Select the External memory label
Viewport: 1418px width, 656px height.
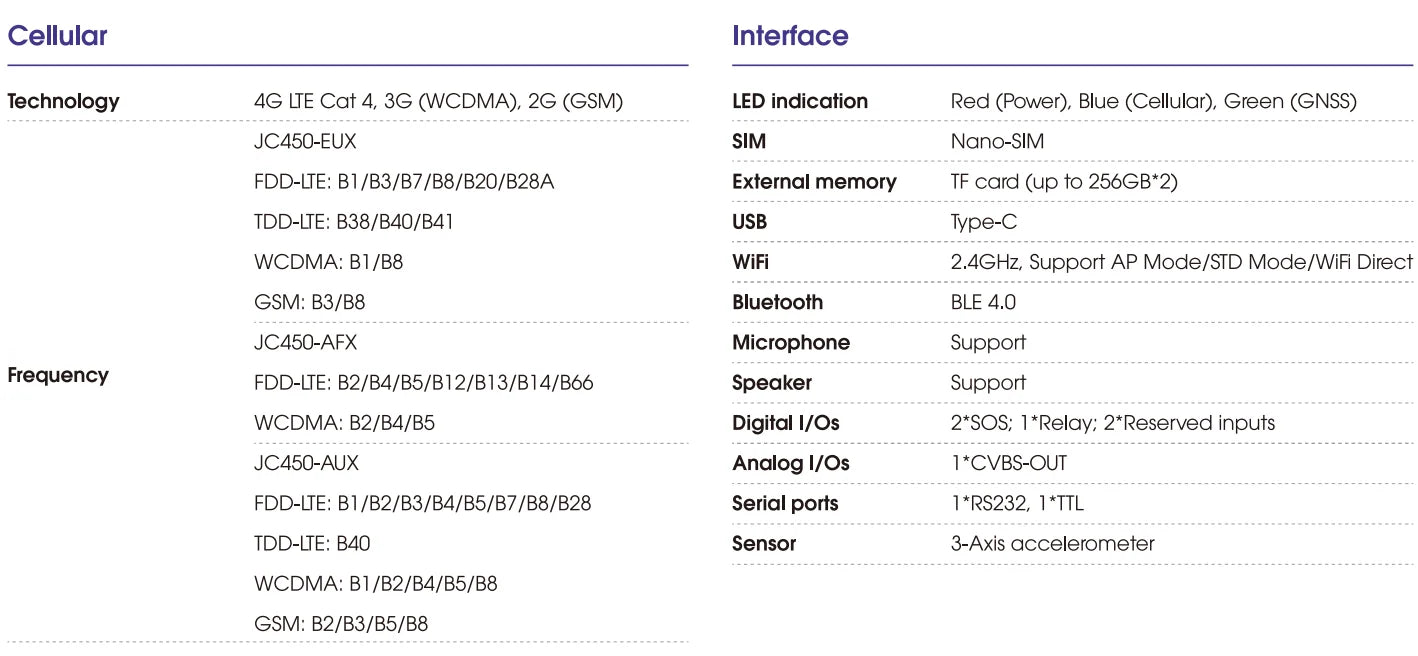coord(814,182)
